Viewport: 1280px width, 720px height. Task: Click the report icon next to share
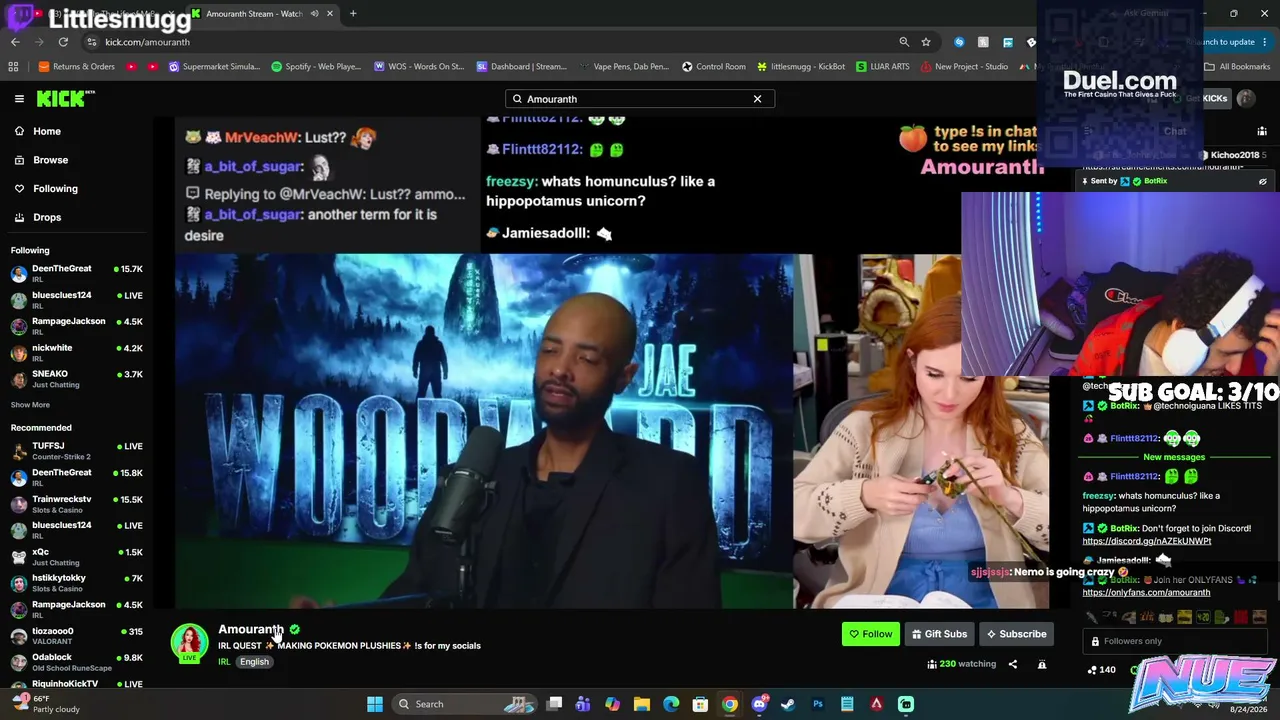(1041, 664)
